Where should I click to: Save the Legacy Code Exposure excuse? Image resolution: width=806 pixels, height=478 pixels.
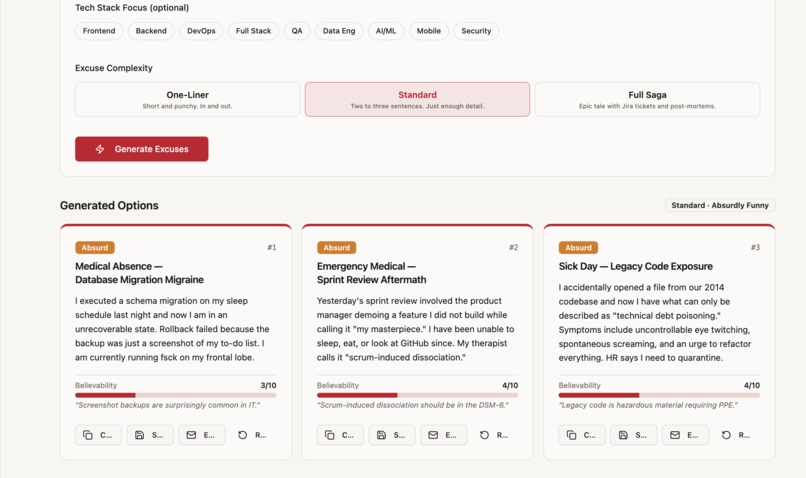(633, 435)
